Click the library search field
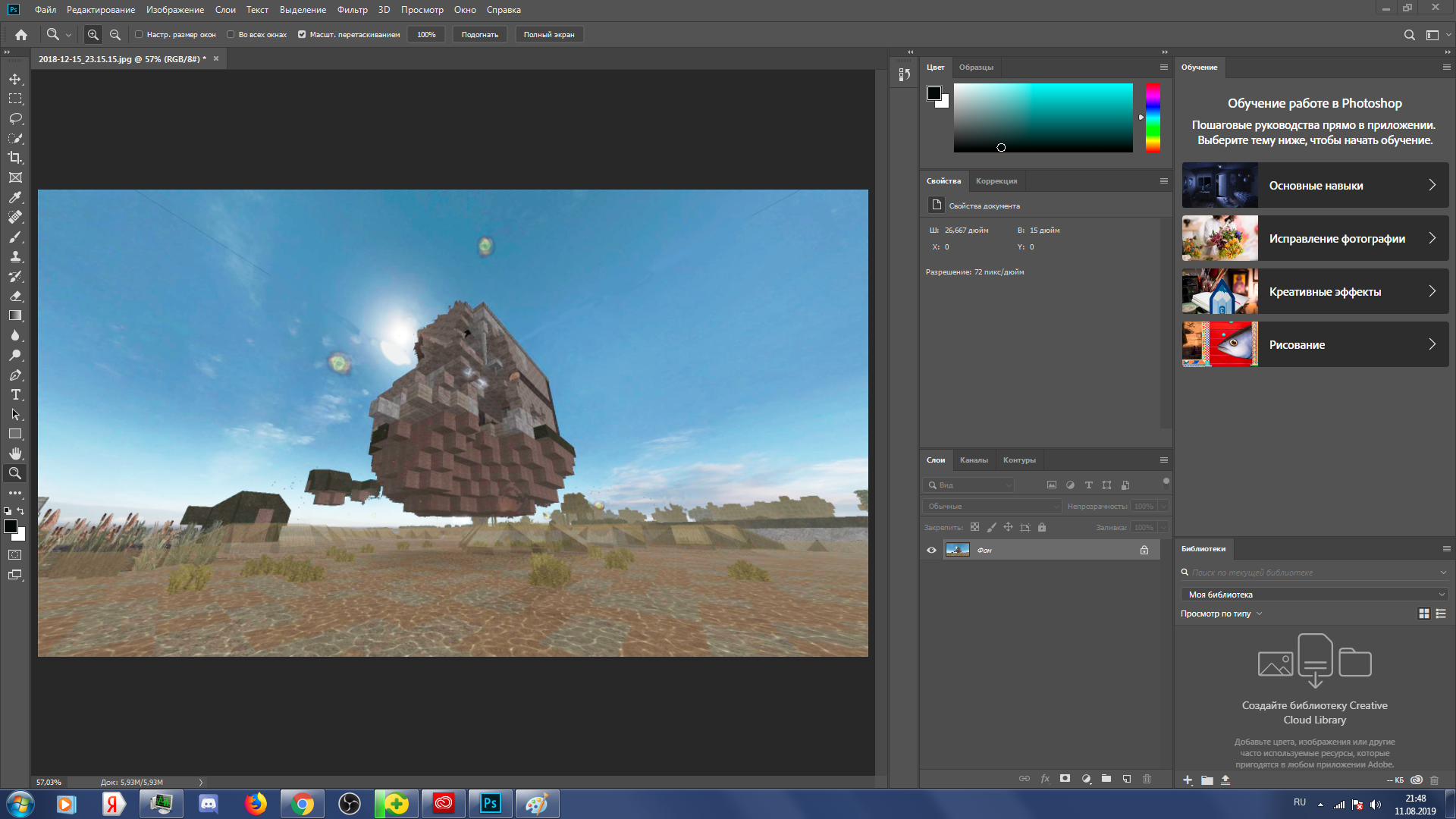The width and height of the screenshot is (1456, 819). click(1314, 573)
